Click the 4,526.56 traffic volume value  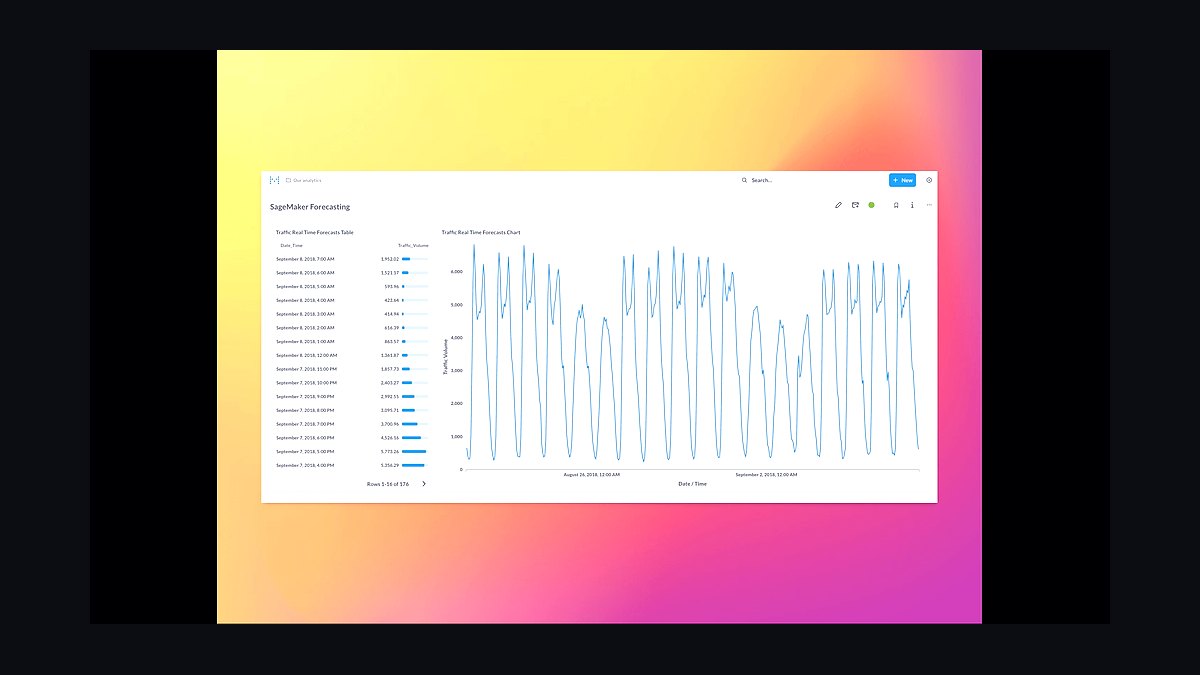[389, 438]
